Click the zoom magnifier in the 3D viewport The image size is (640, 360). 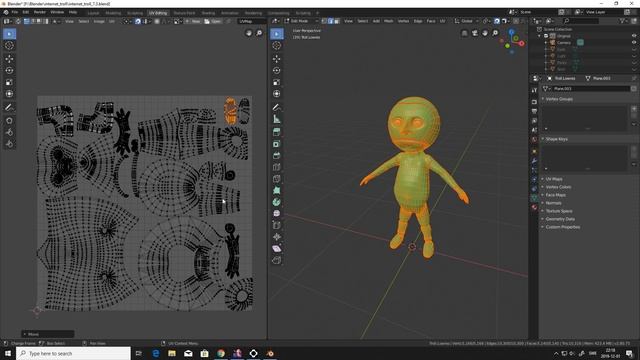495,33
